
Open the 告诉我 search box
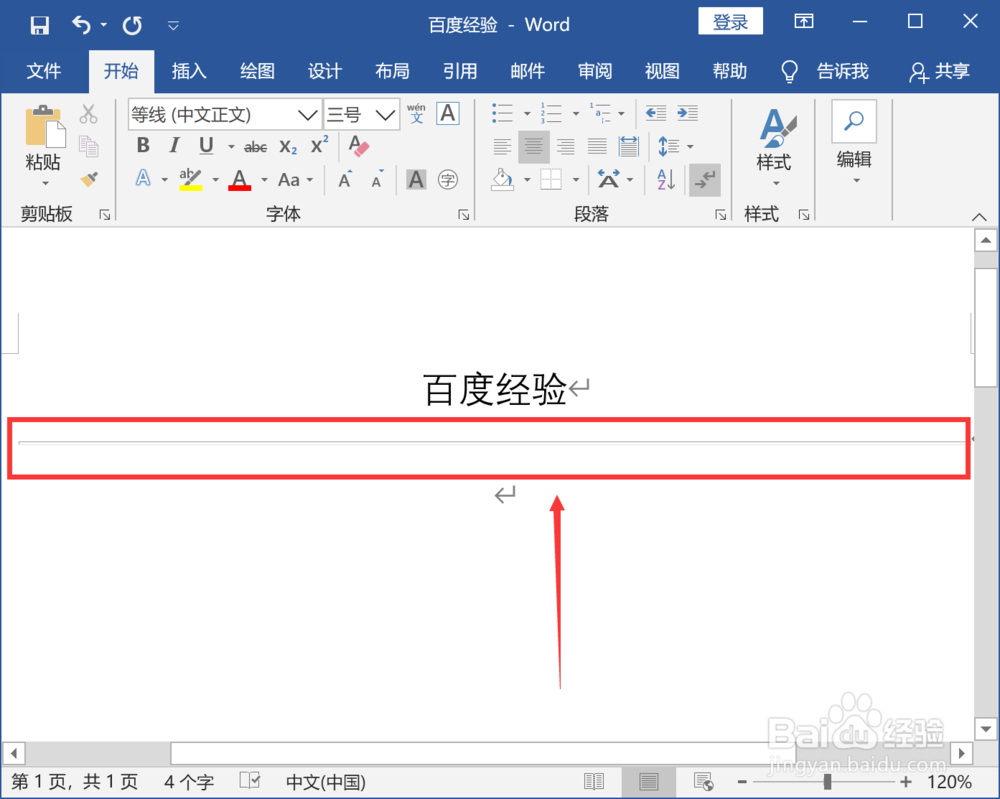(825, 71)
